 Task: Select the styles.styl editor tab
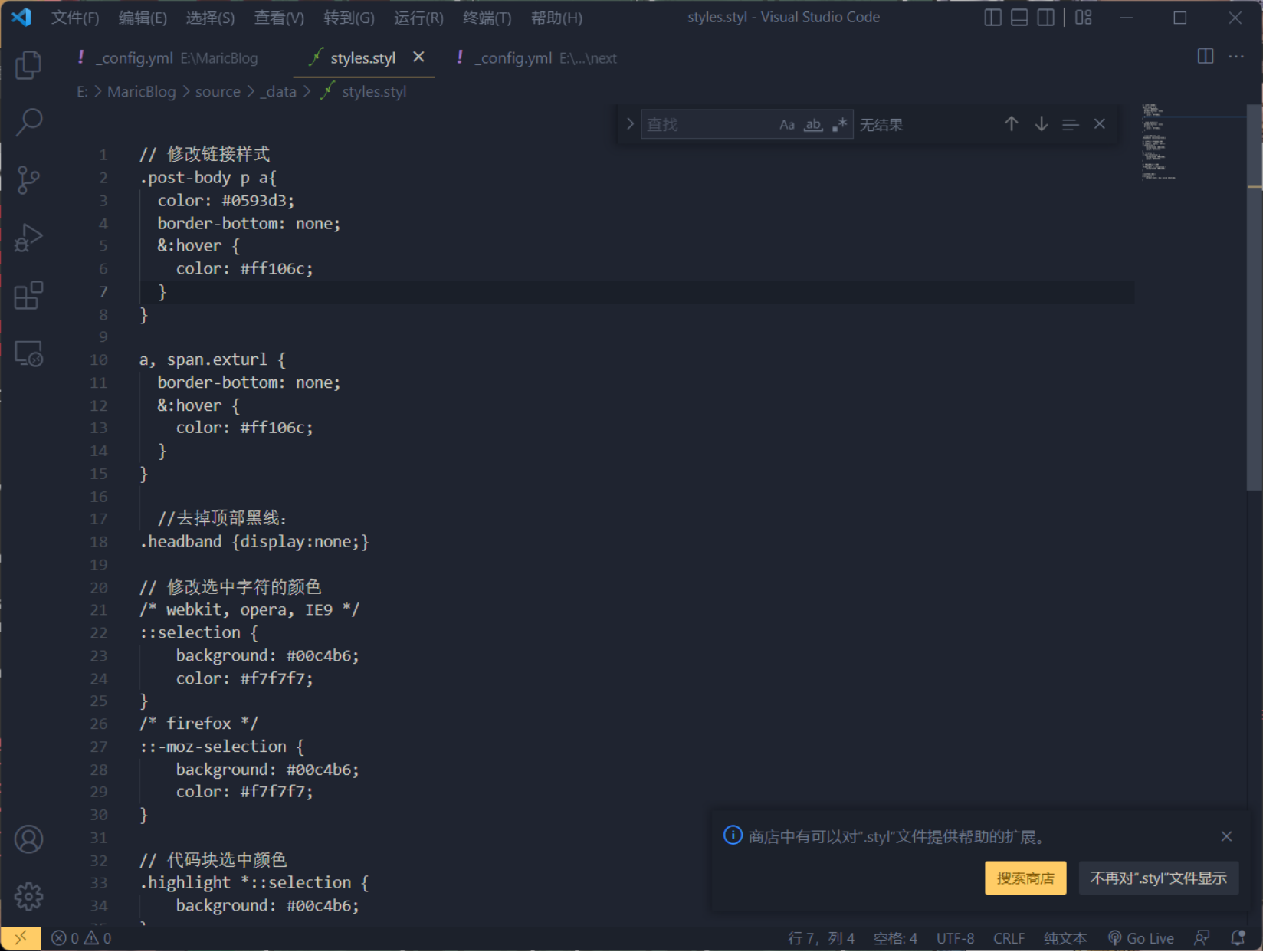pos(362,58)
